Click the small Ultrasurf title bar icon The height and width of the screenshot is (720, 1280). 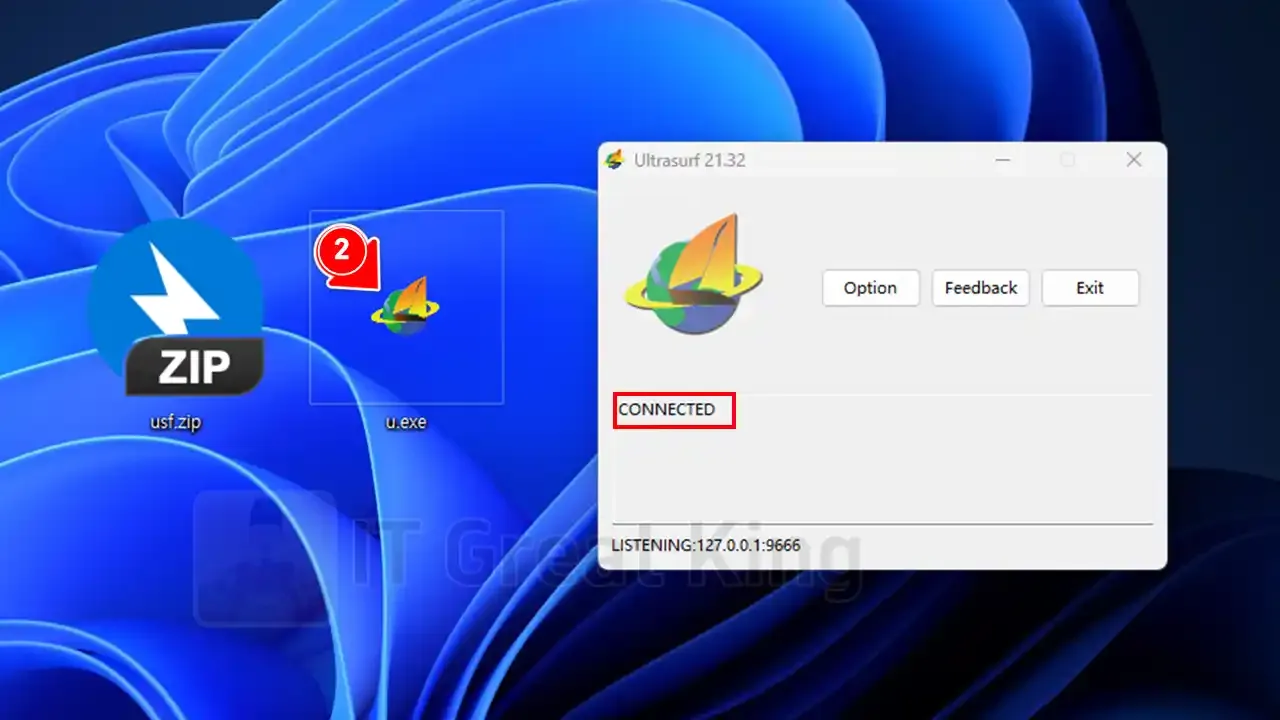(x=615, y=160)
